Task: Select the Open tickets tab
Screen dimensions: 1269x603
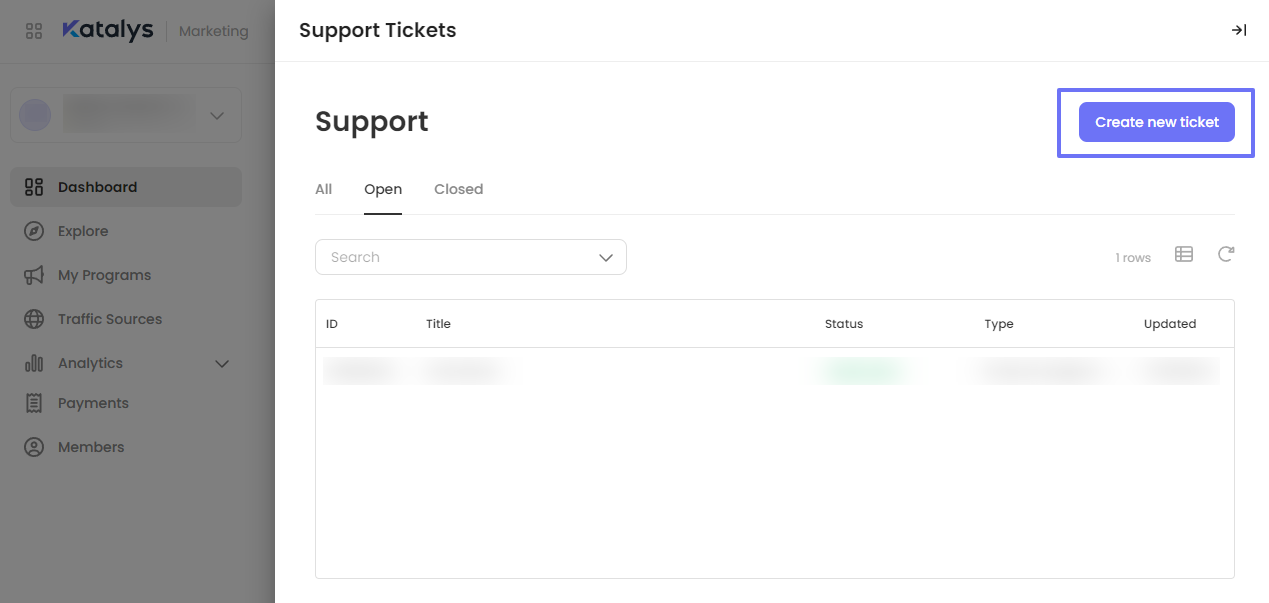Action: click(383, 189)
